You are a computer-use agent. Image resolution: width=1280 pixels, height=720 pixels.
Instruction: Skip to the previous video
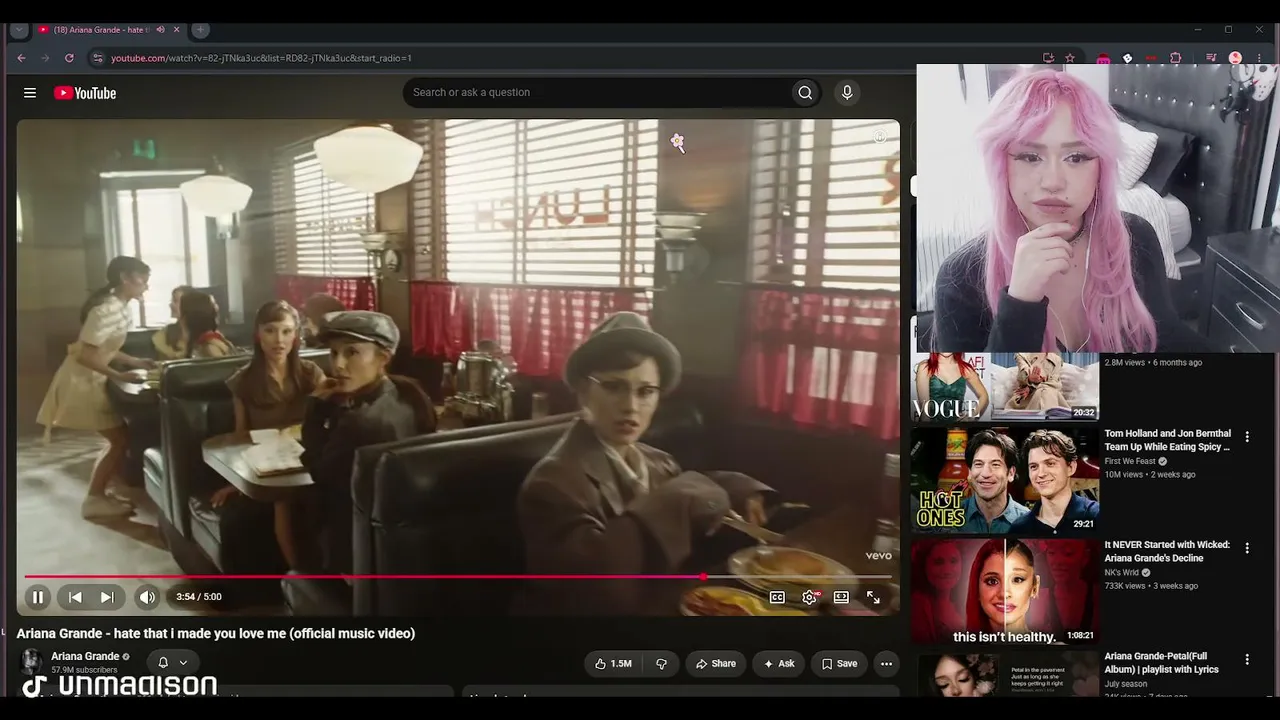pos(75,597)
